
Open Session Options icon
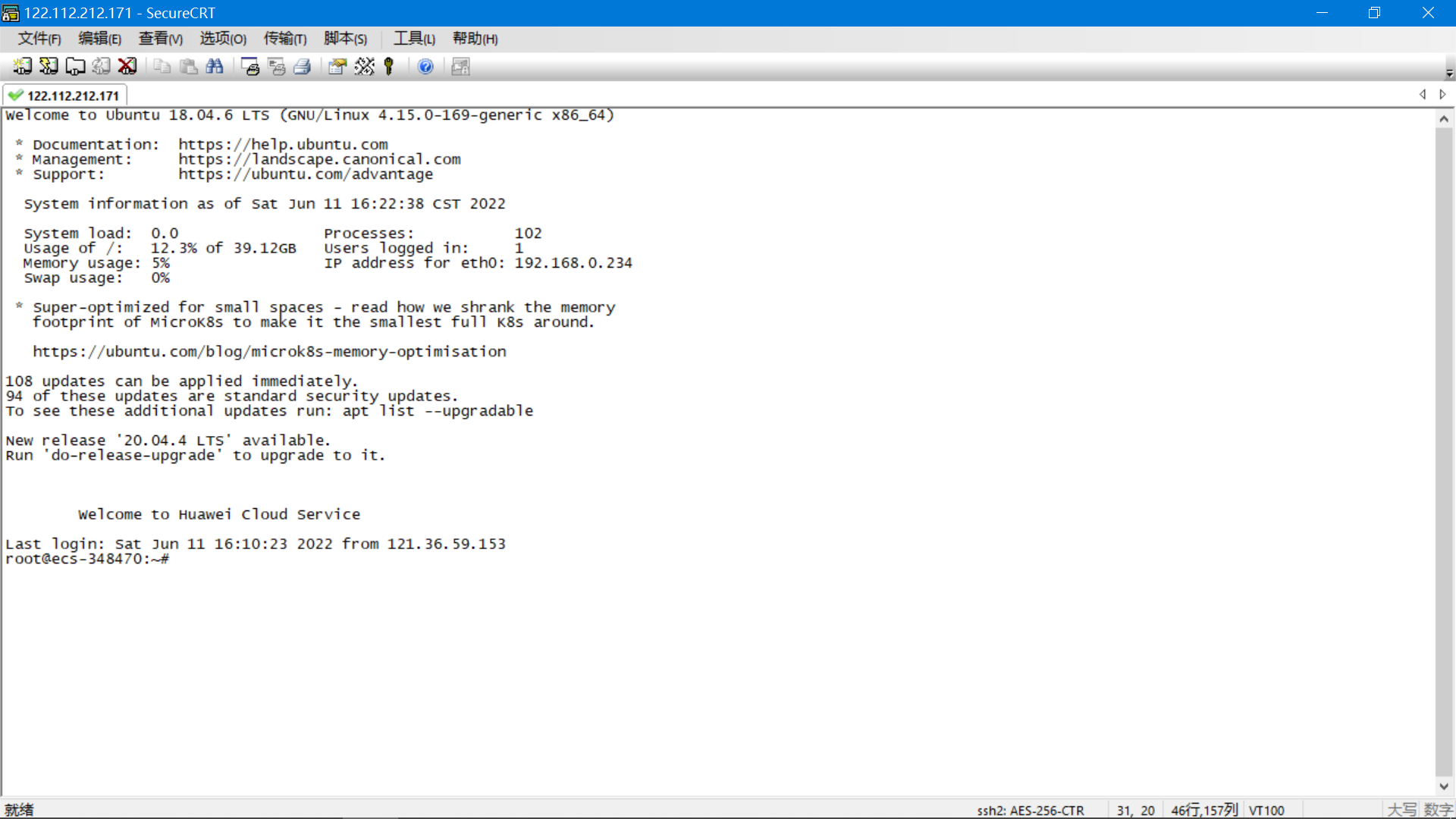coord(337,67)
